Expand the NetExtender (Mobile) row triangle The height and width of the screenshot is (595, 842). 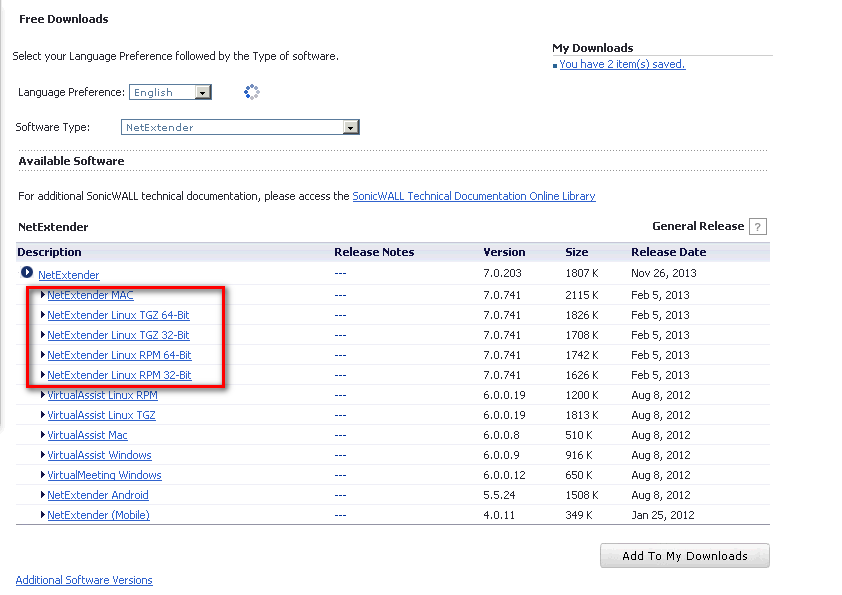[x=43, y=514]
